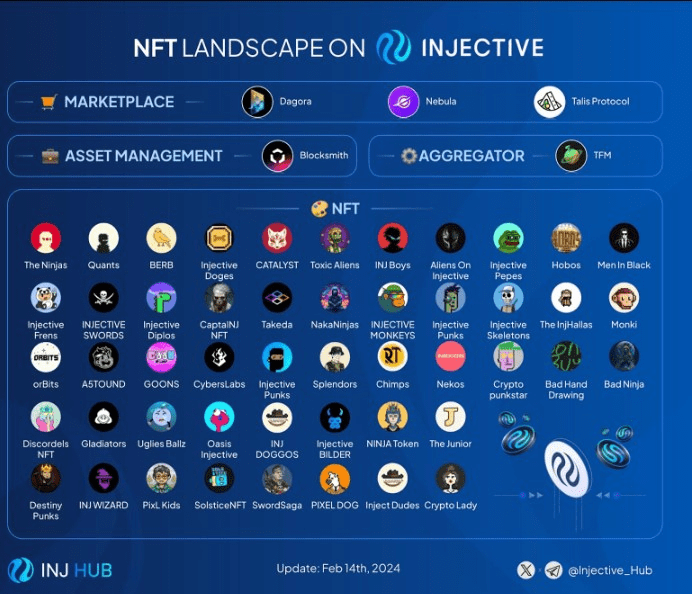Screen dimensions: 692x594
Task: Select The Ninjas NFT icon
Action: 46,238
